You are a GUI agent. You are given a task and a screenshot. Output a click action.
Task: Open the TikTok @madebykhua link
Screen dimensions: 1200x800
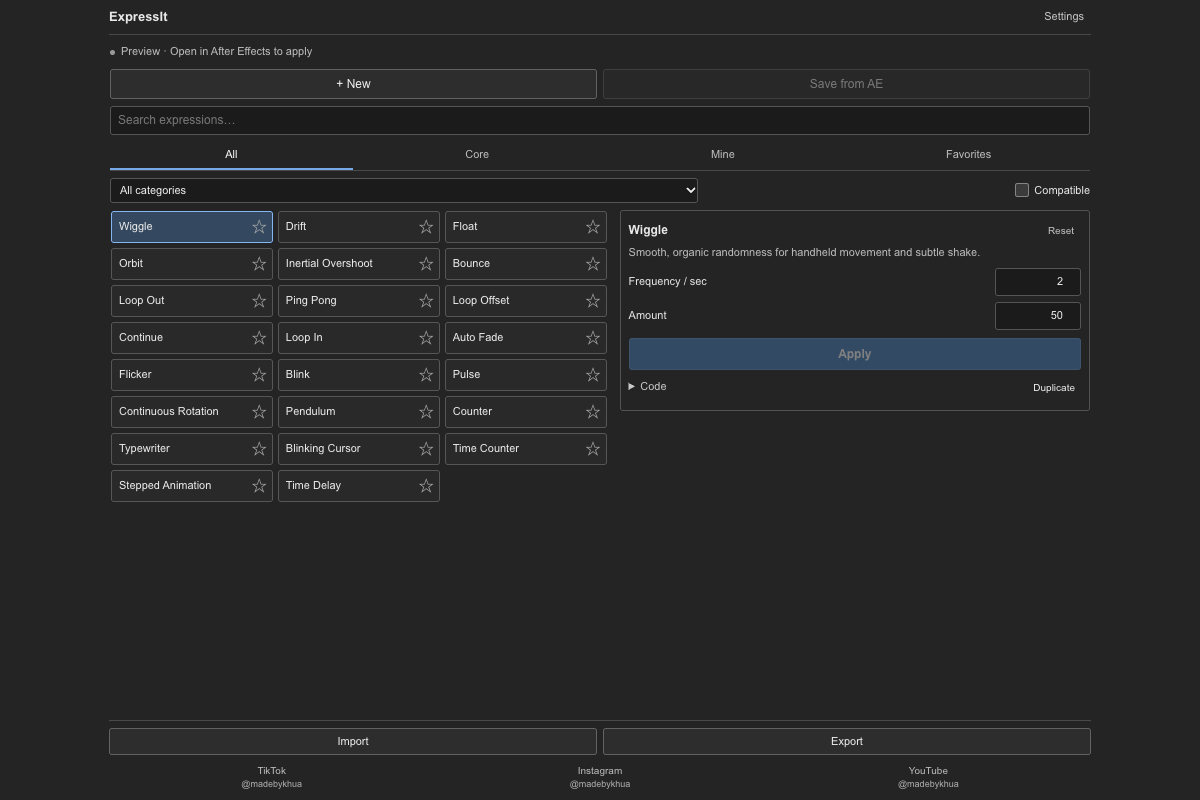point(271,777)
